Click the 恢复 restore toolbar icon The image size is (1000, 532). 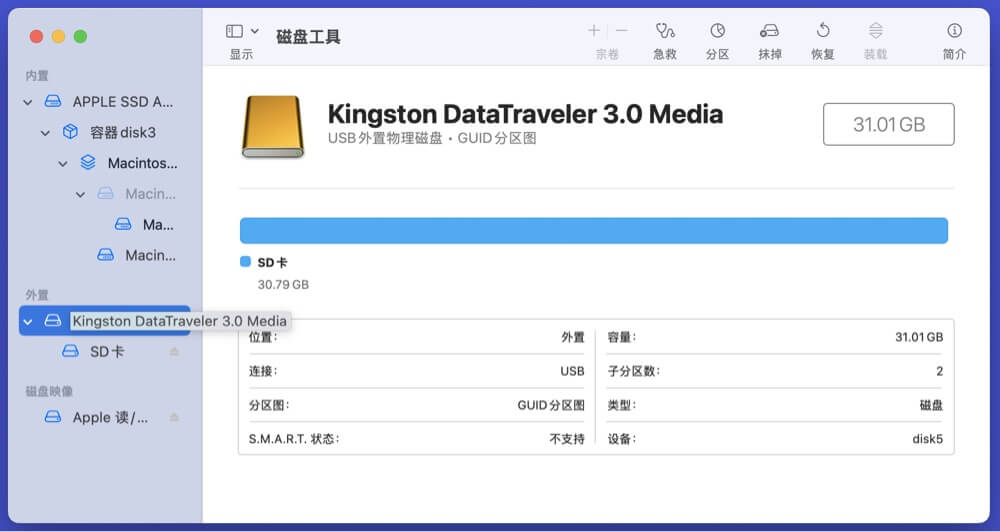pos(823,30)
